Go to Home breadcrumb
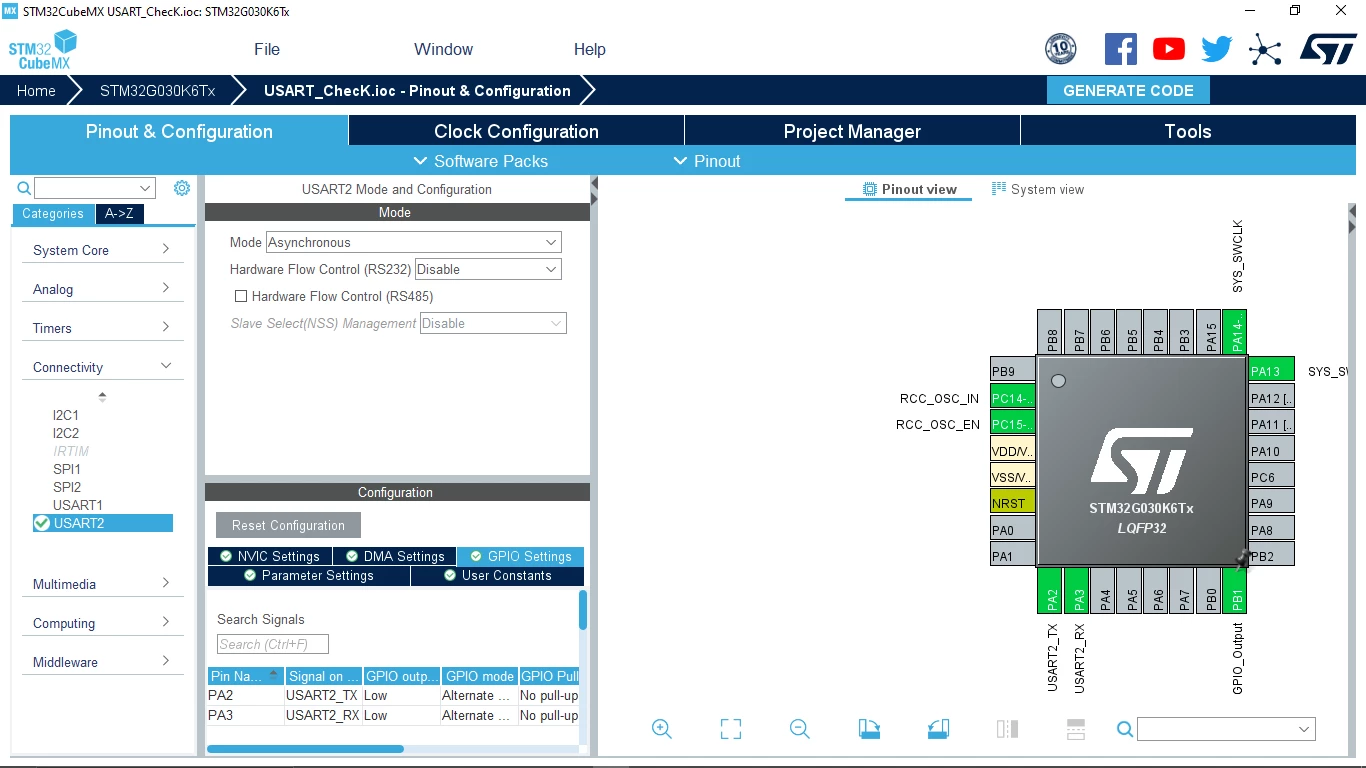1366x768 pixels. pos(36,90)
